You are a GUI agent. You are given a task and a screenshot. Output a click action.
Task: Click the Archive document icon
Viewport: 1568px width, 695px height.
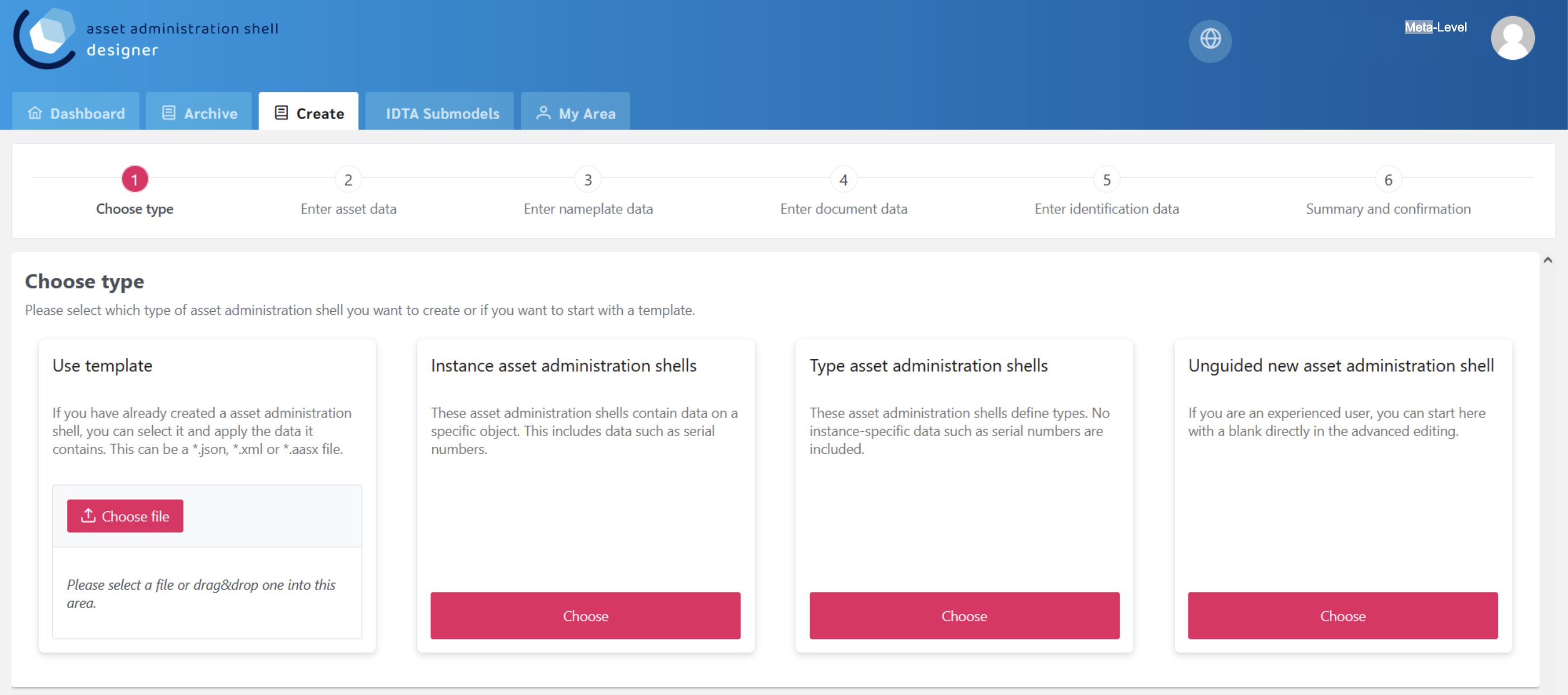click(x=168, y=113)
